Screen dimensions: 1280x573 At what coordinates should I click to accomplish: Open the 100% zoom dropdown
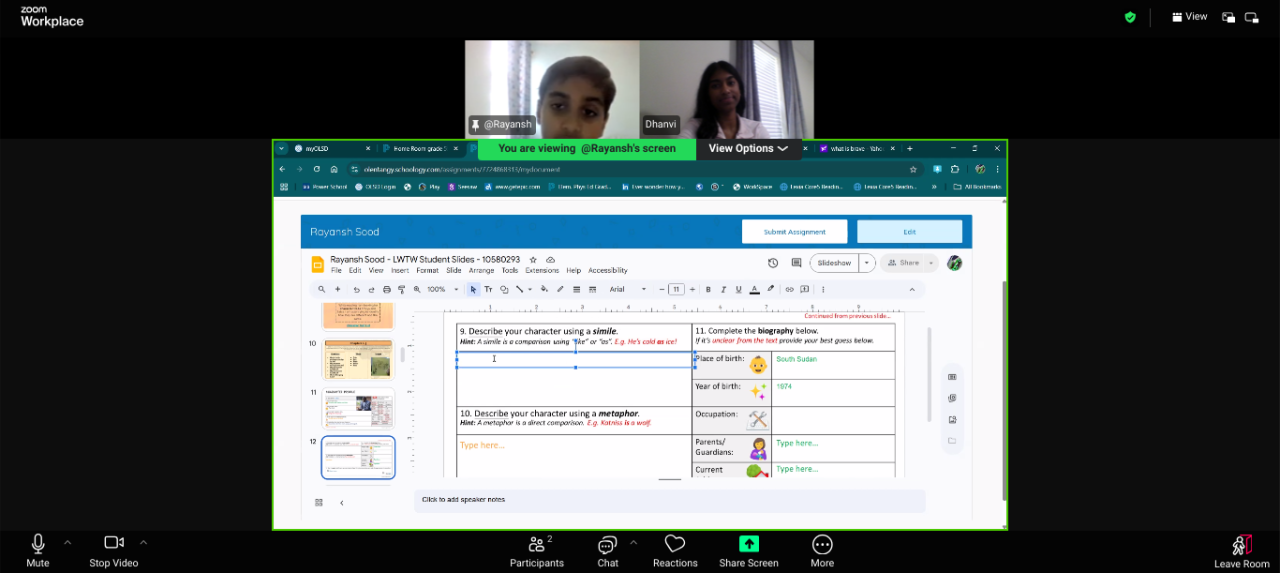pos(443,289)
